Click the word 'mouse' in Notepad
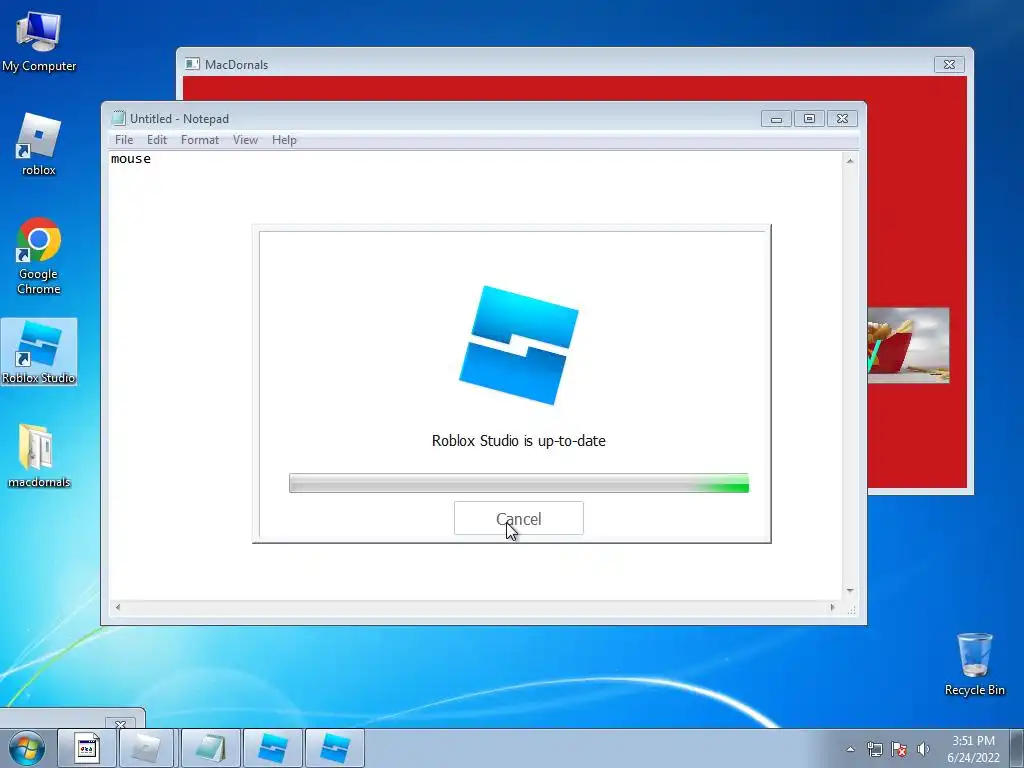This screenshot has height=768, width=1024. coord(131,159)
